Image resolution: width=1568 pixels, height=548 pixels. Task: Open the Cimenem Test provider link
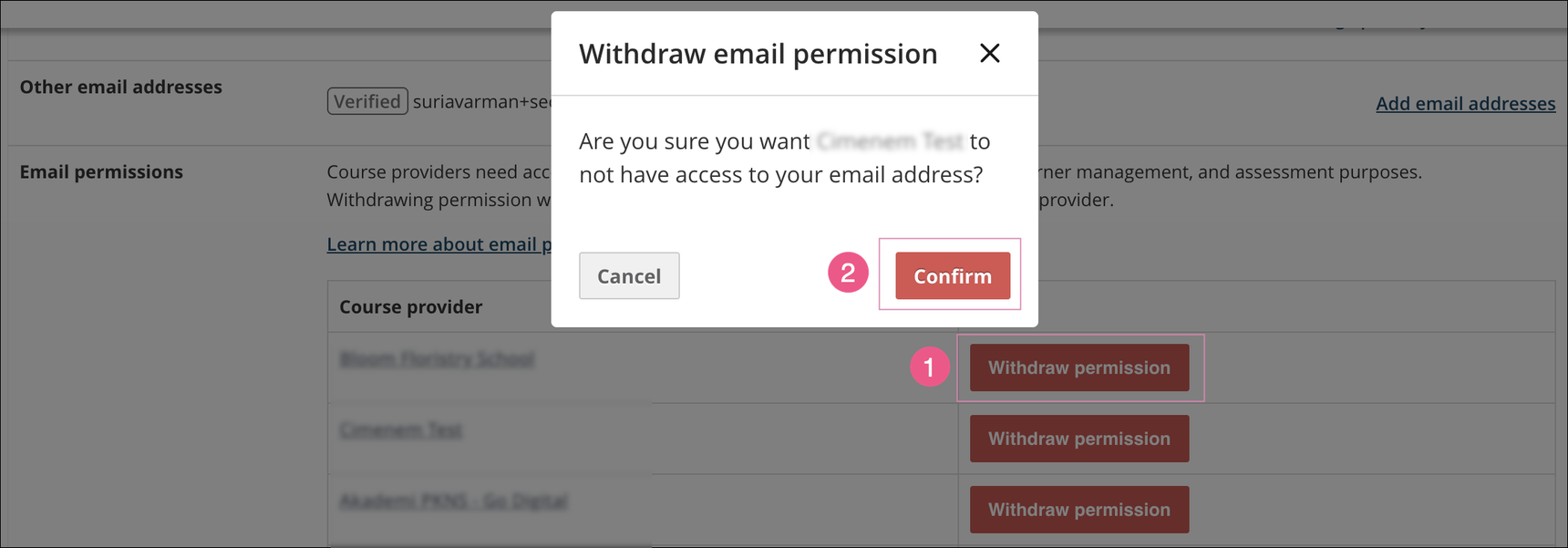coord(400,429)
